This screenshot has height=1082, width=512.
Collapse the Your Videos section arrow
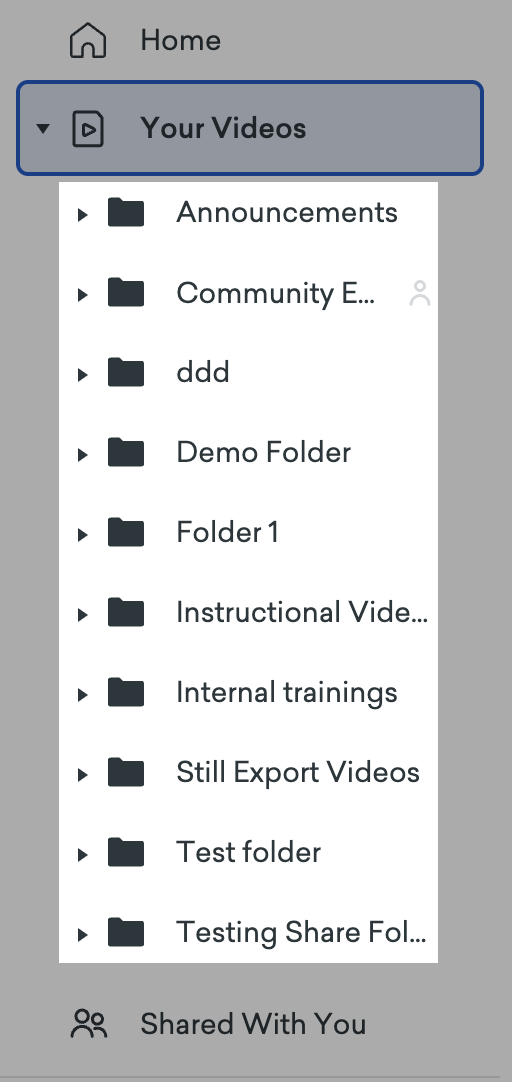tap(43, 128)
